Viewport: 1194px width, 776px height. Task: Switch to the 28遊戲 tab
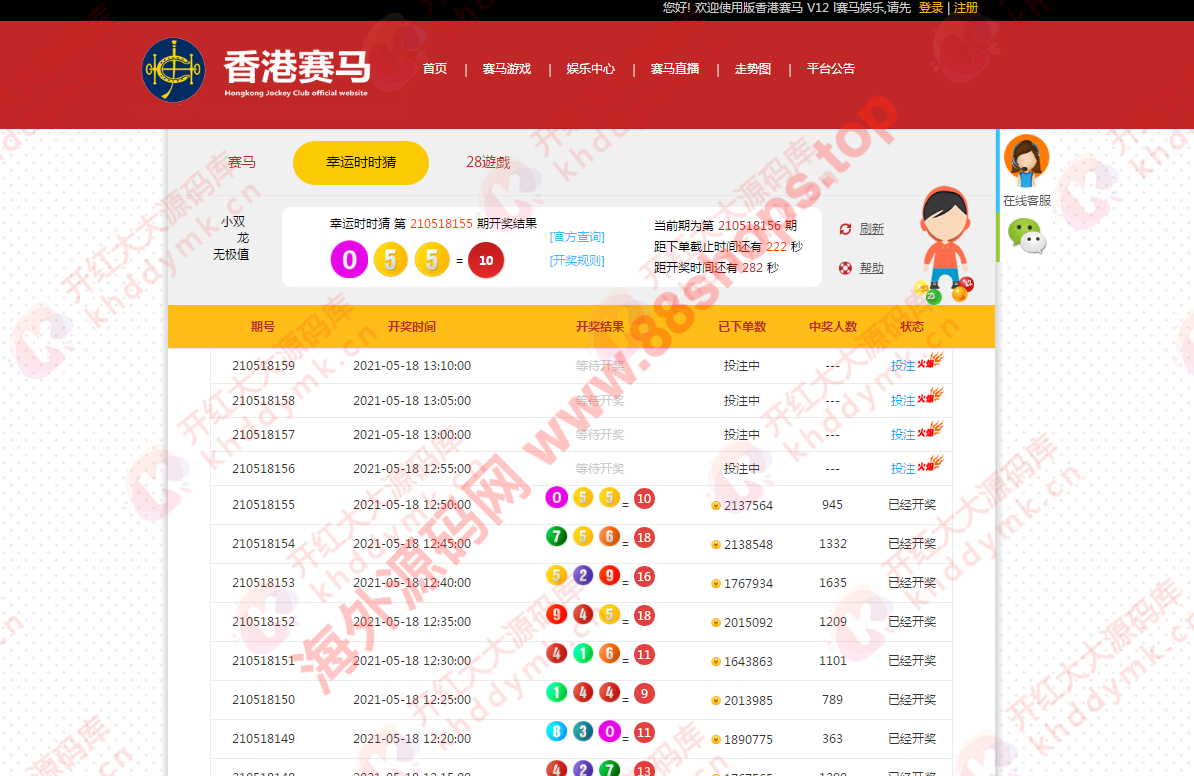(x=488, y=163)
